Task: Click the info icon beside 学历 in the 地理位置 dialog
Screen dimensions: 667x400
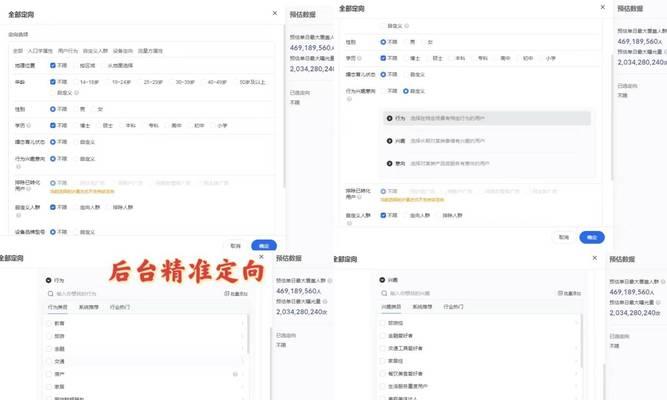Action: [x=29, y=126]
